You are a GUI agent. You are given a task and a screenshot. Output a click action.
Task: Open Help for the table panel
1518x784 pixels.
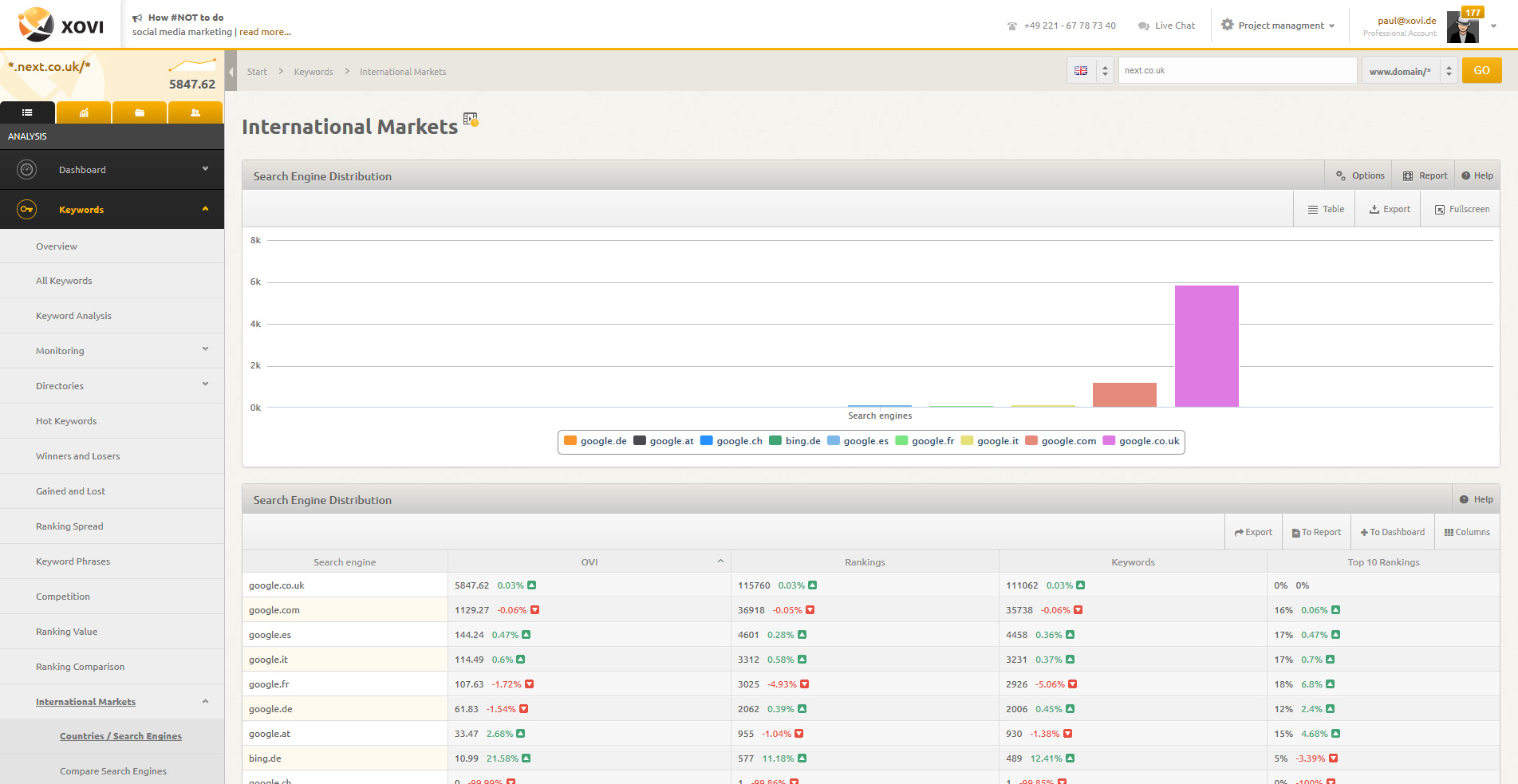tap(1477, 499)
